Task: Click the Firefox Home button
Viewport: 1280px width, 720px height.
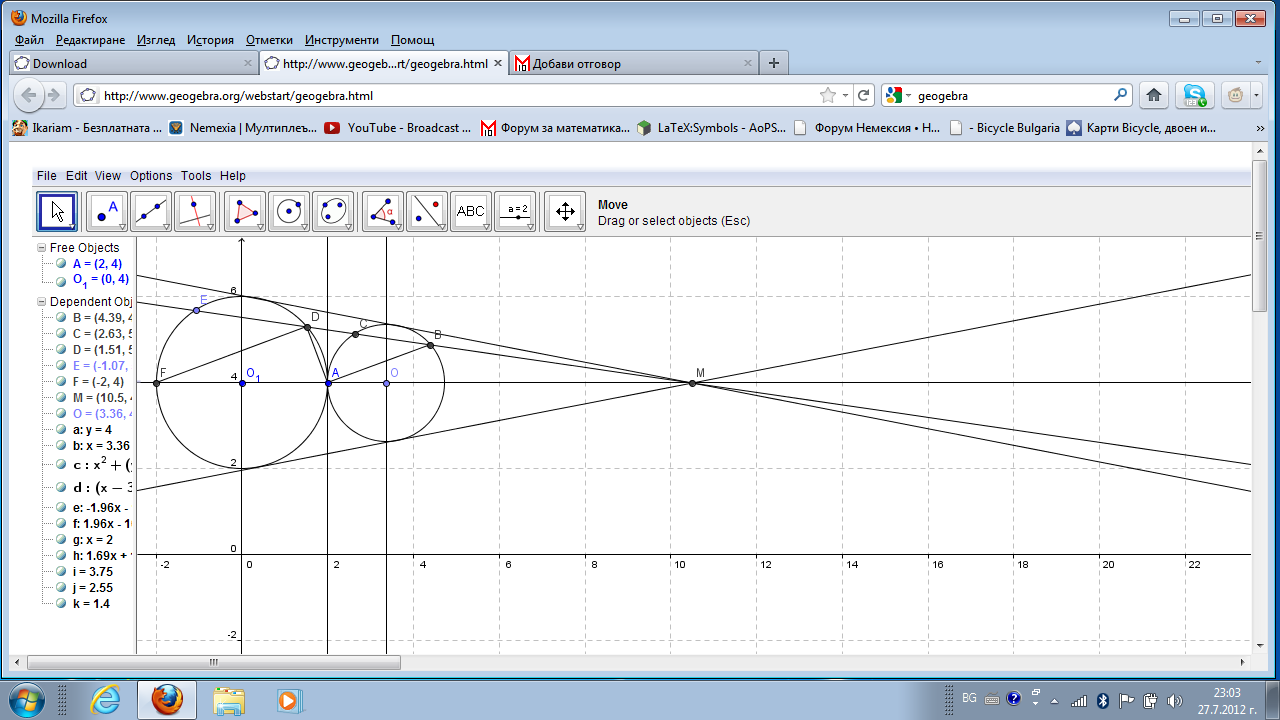Action: click(x=1153, y=96)
